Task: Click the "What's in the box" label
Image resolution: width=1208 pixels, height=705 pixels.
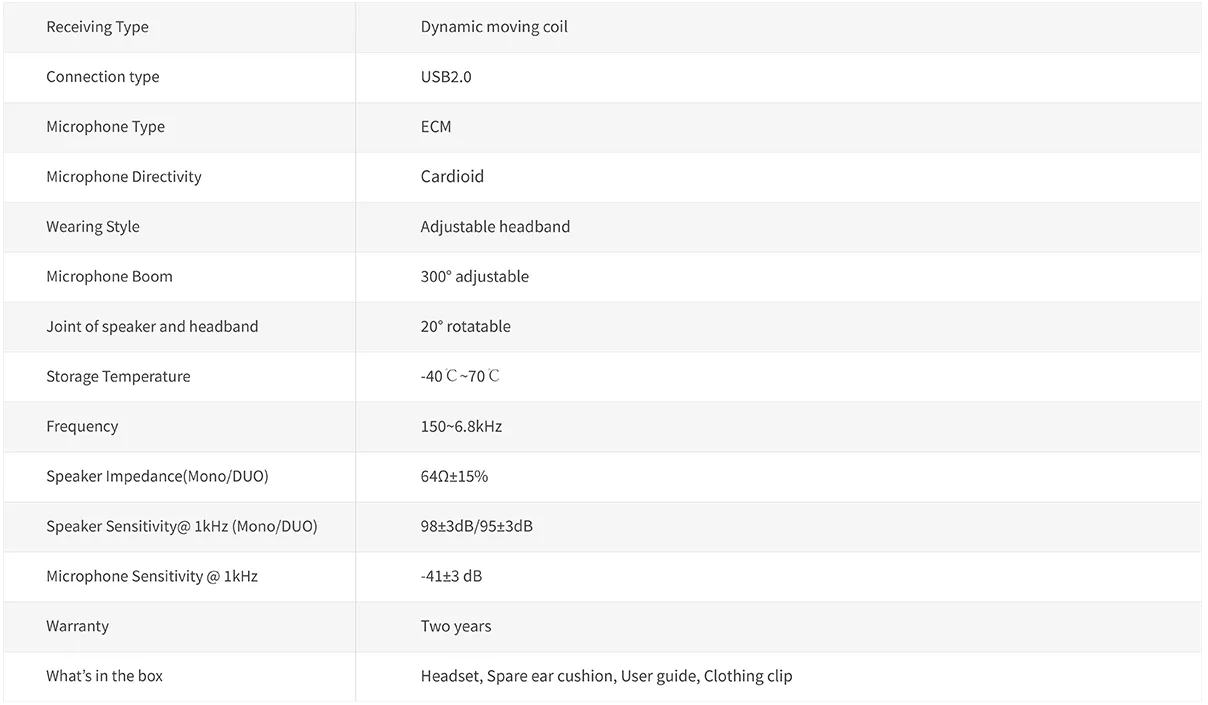Action: (104, 677)
